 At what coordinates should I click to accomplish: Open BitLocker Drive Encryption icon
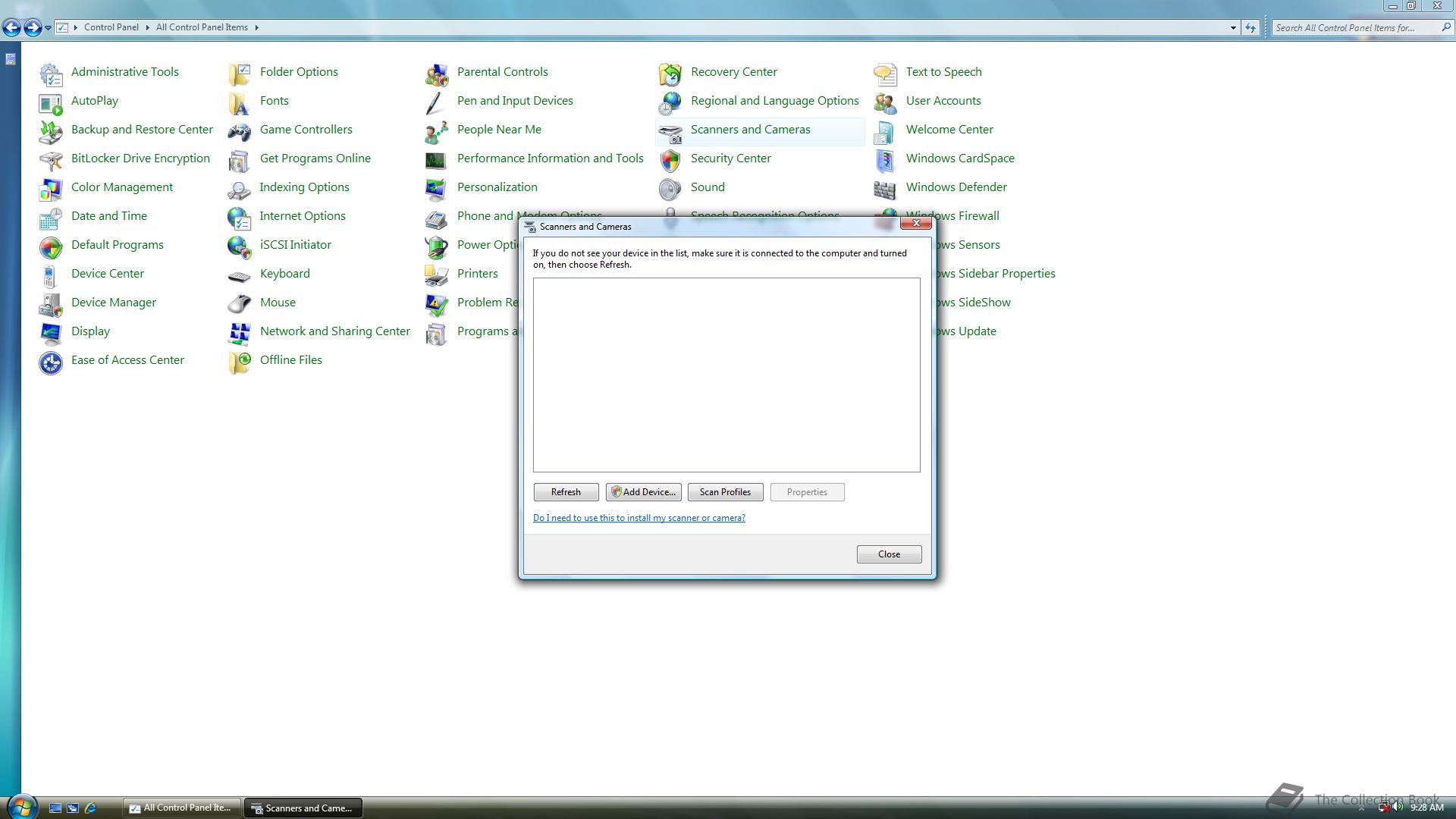click(51, 160)
